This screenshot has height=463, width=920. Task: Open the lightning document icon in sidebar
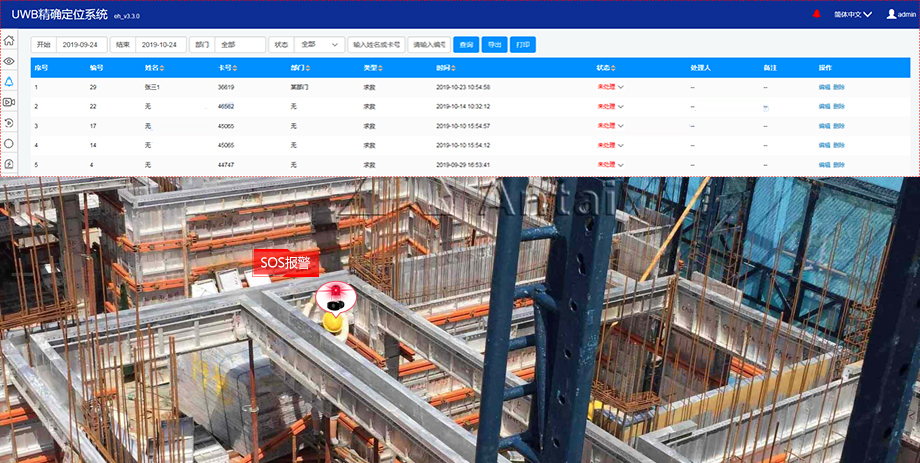tap(9, 163)
